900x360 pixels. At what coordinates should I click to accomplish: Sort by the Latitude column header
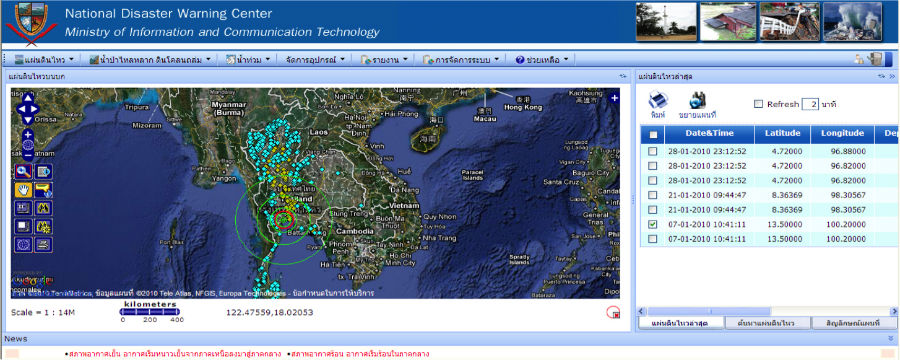click(x=782, y=134)
